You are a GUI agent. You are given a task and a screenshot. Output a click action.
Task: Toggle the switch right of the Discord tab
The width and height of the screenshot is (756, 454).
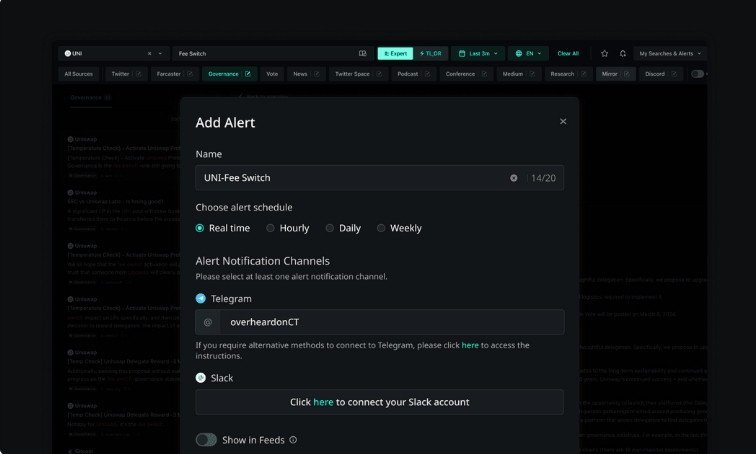click(x=697, y=74)
